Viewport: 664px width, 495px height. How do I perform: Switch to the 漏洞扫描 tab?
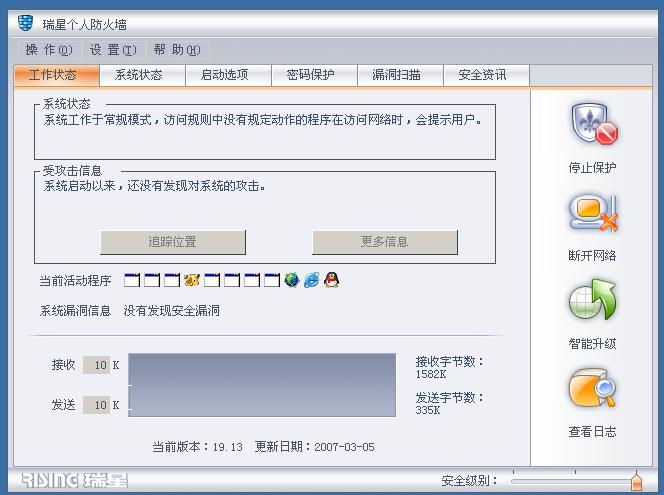coord(400,75)
